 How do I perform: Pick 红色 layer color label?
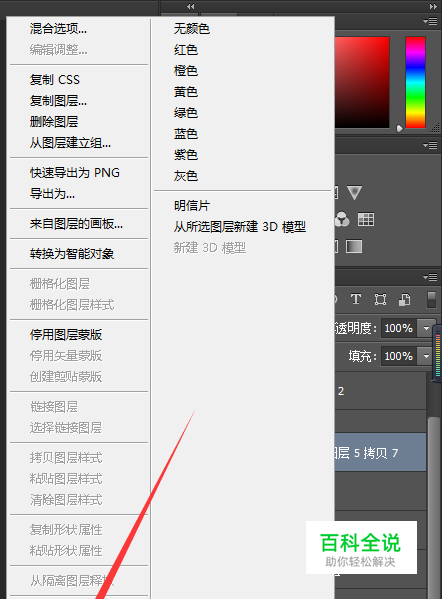(186, 50)
